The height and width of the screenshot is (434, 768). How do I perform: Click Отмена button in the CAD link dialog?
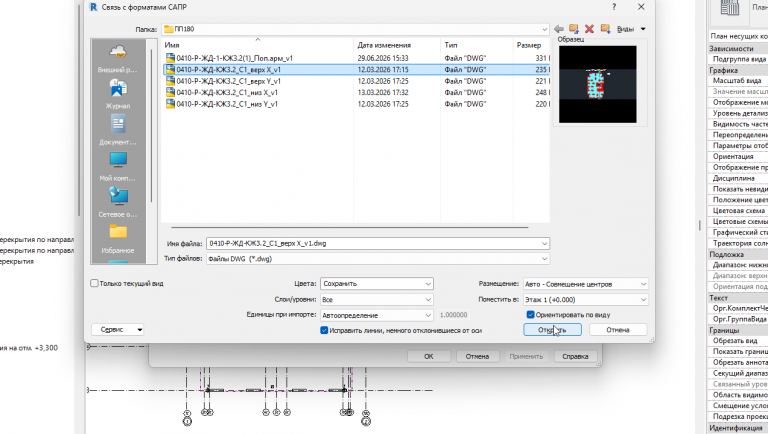coord(618,330)
